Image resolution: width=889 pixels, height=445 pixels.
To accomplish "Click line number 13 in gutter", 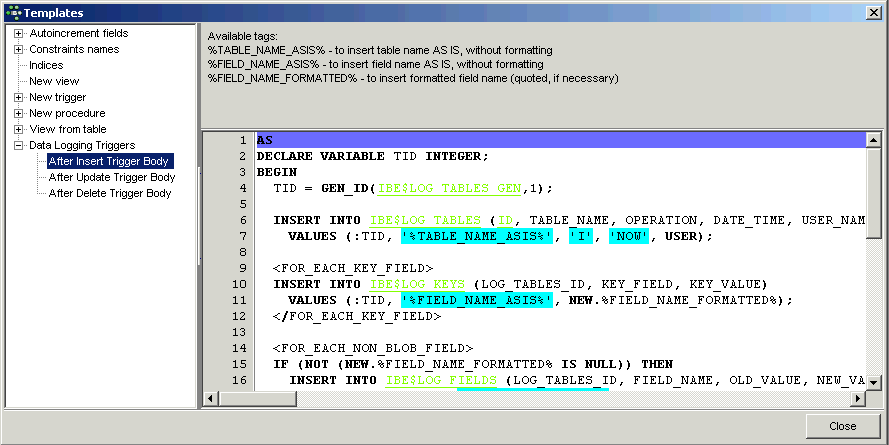I will [x=239, y=332].
